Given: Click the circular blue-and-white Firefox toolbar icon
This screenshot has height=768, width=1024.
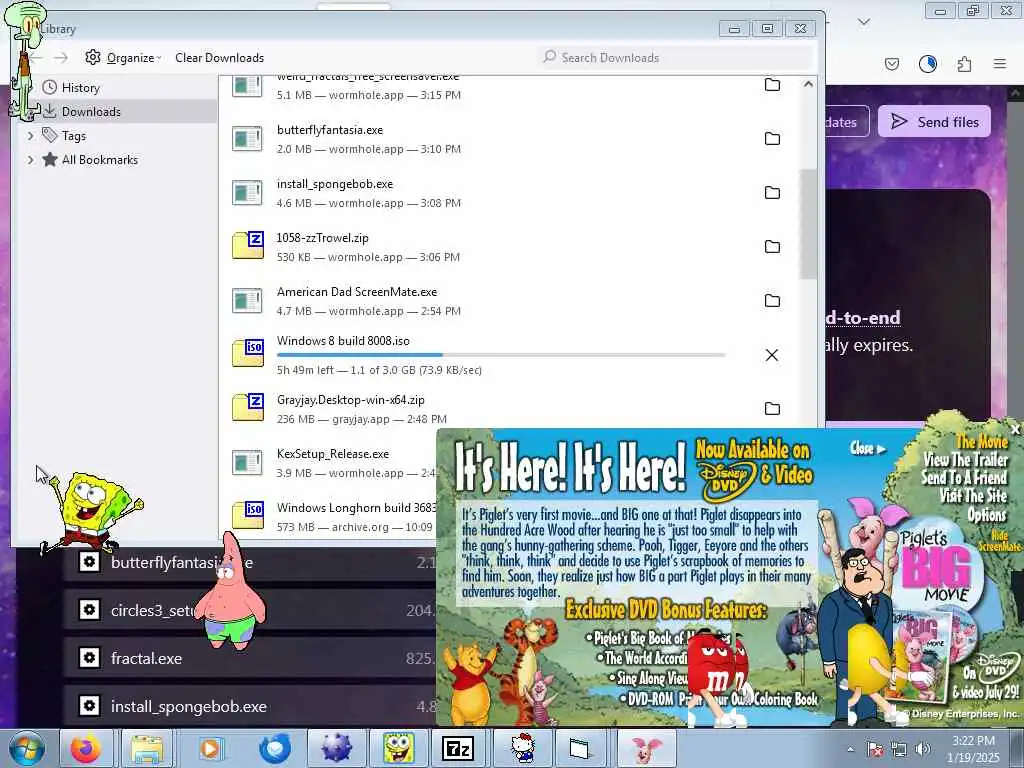Looking at the screenshot, I should pyautogui.click(x=928, y=64).
